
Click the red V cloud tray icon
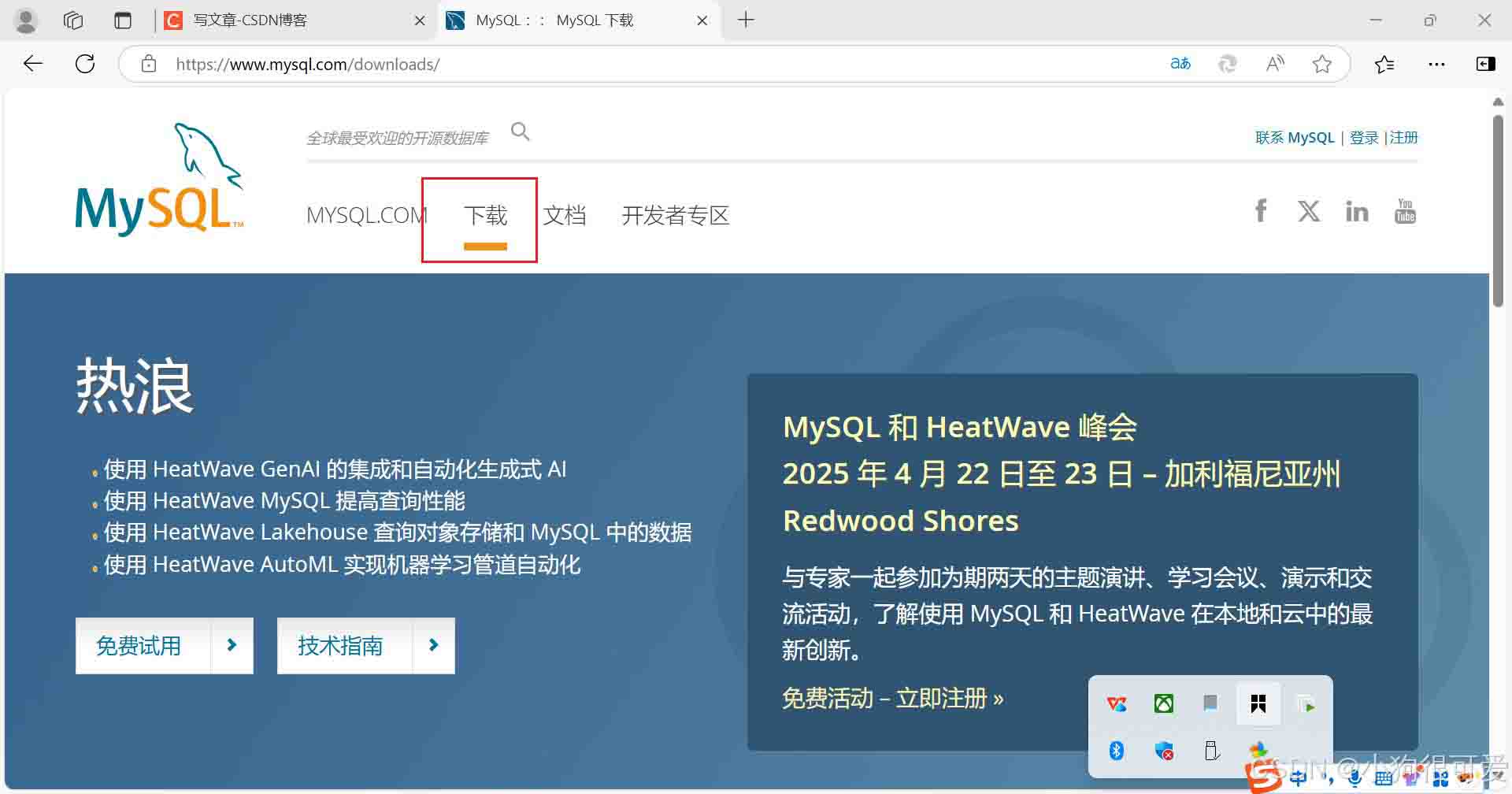click(1117, 703)
